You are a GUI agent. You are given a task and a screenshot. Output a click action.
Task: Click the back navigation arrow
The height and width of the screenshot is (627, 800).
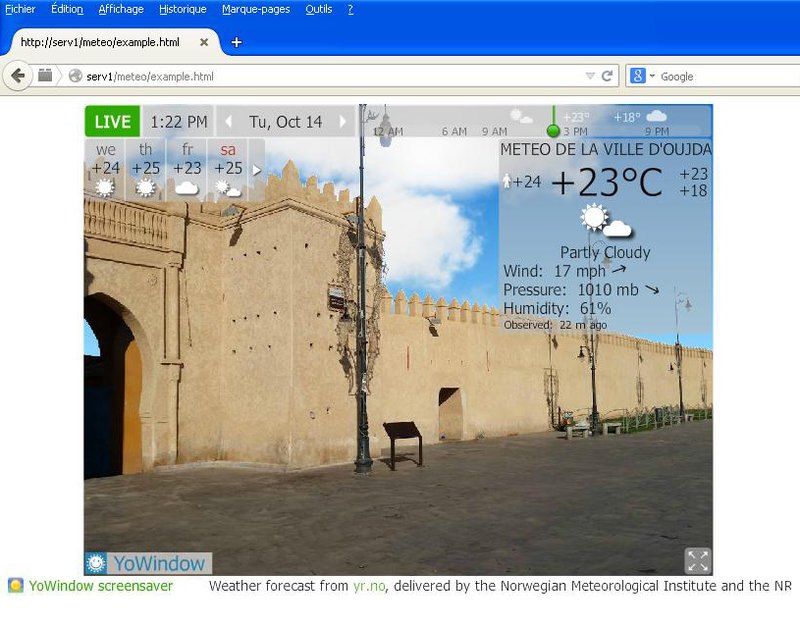coord(18,76)
